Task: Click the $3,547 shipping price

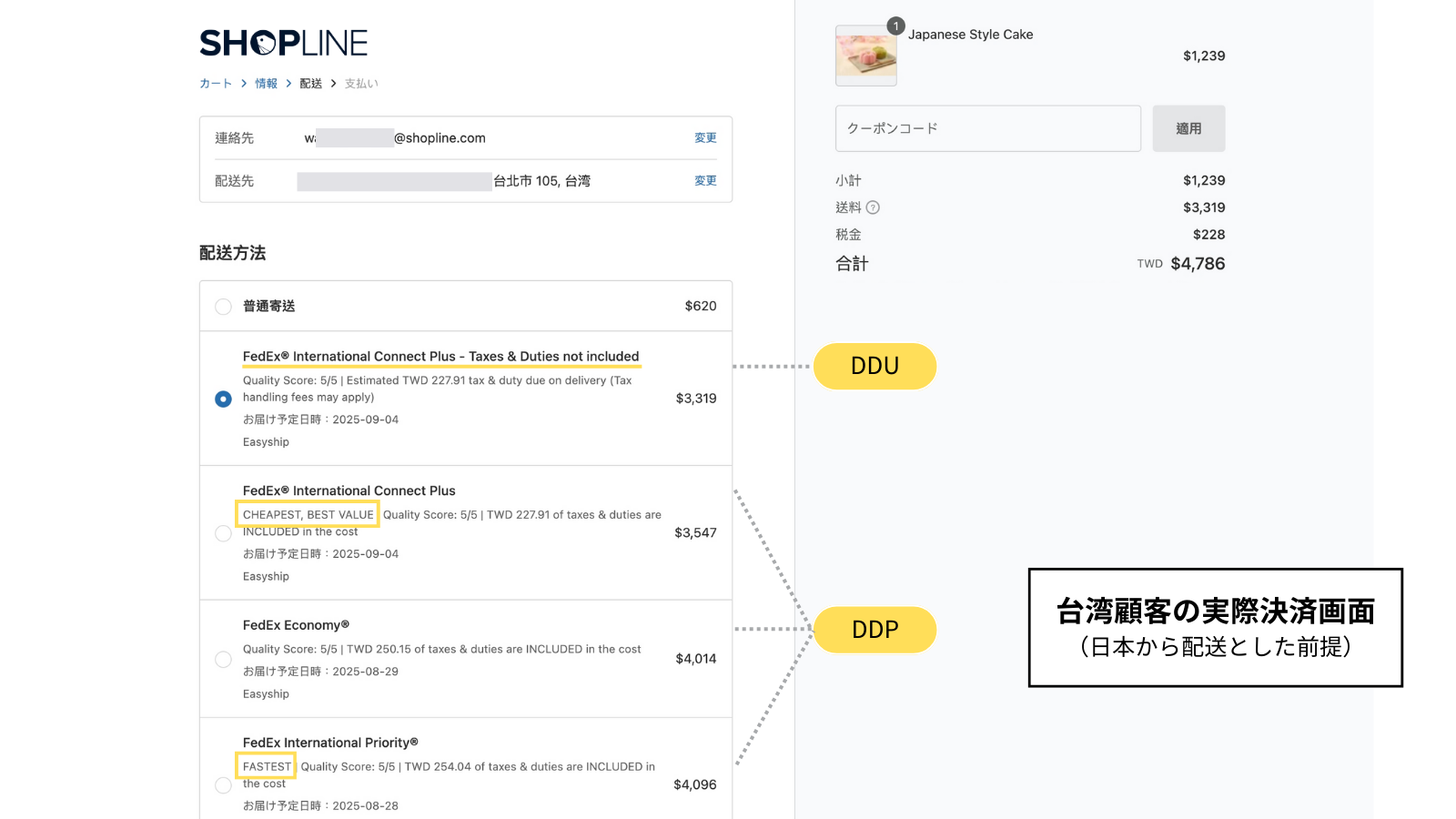Action: (x=695, y=533)
